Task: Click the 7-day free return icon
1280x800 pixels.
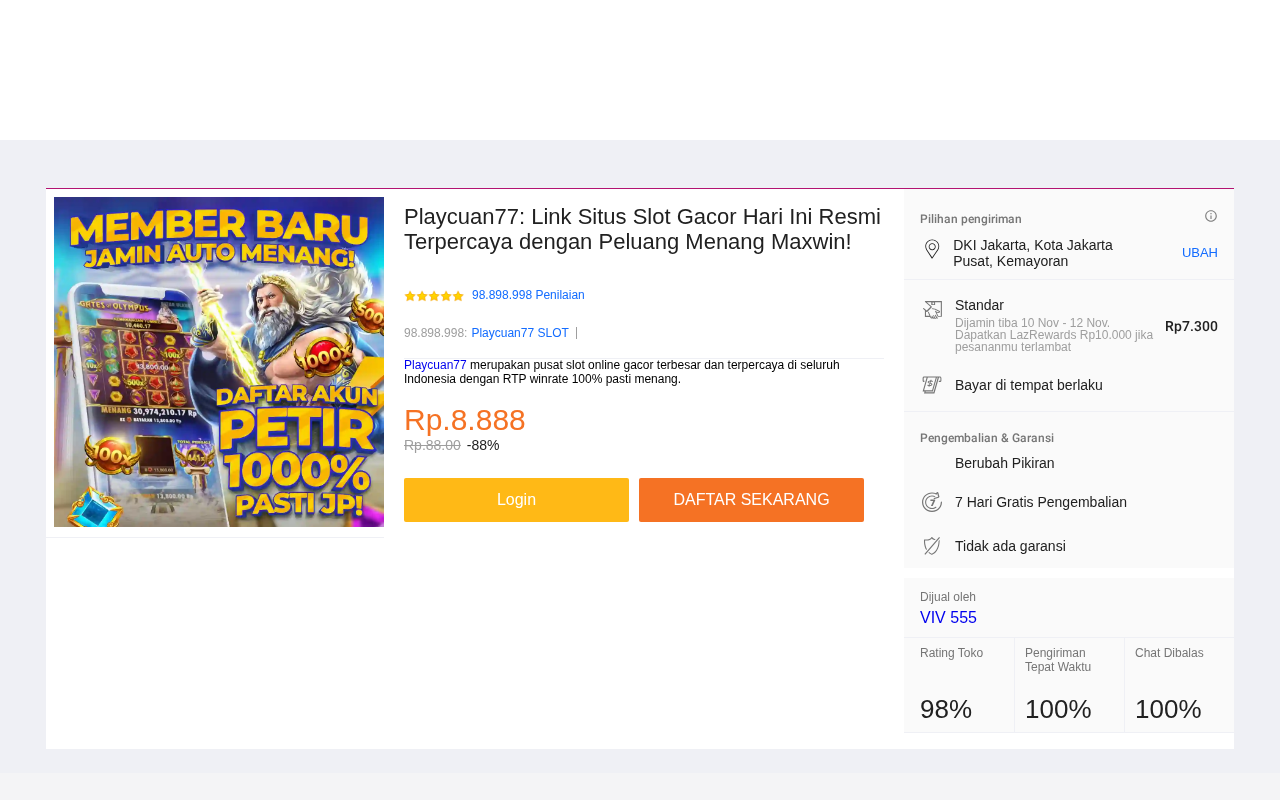Action: point(932,502)
